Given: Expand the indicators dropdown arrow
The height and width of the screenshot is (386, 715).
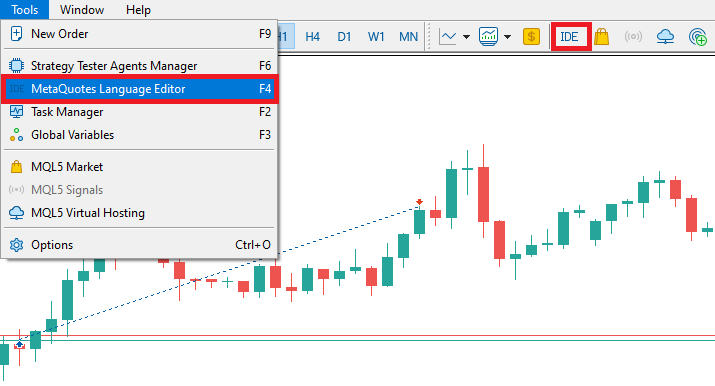Looking at the screenshot, I should click(x=507, y=37).
